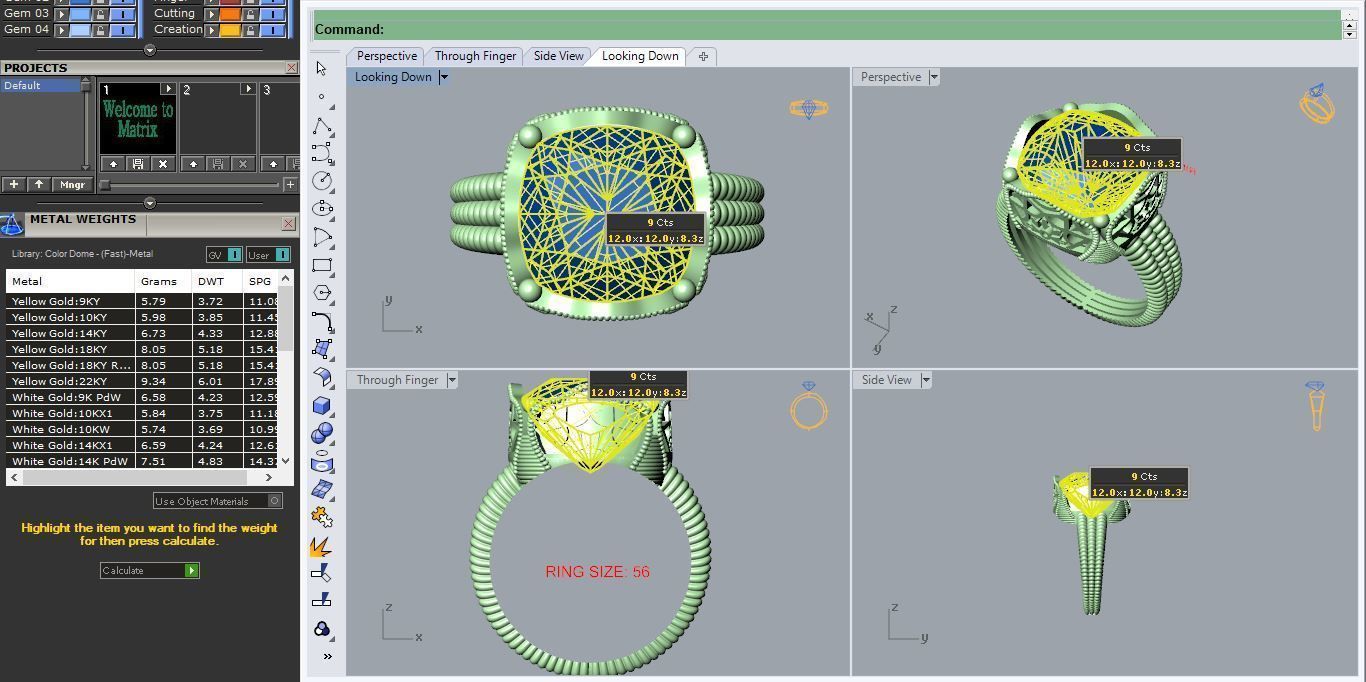This screenshot has width=1366, height=682.
Task: Collapse the layers panel with round arrow
Action: 150,50
